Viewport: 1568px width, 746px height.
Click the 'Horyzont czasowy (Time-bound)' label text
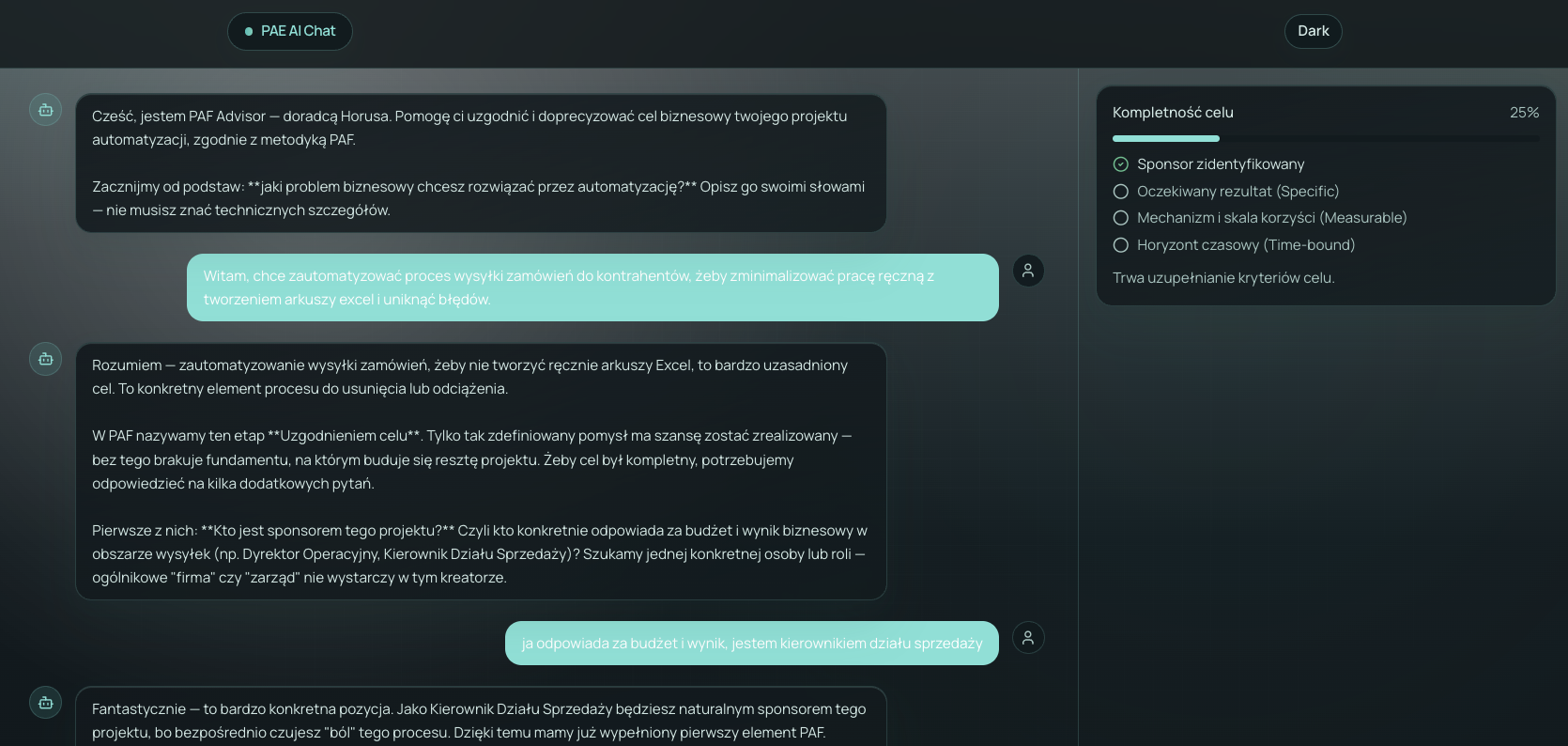tap(1246, 245)
